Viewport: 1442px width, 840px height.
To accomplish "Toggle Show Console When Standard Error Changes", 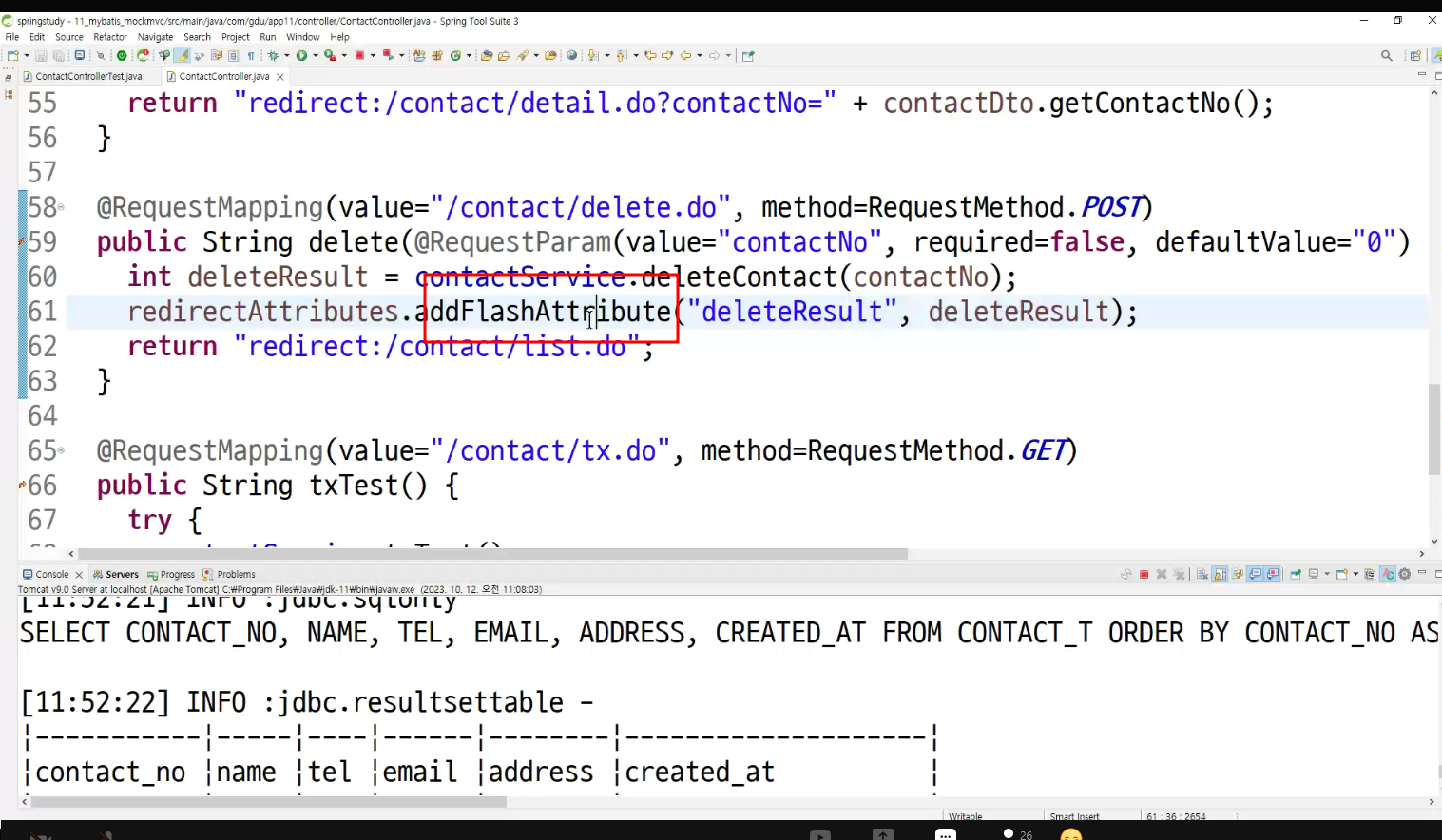I will coord(1273,574).
